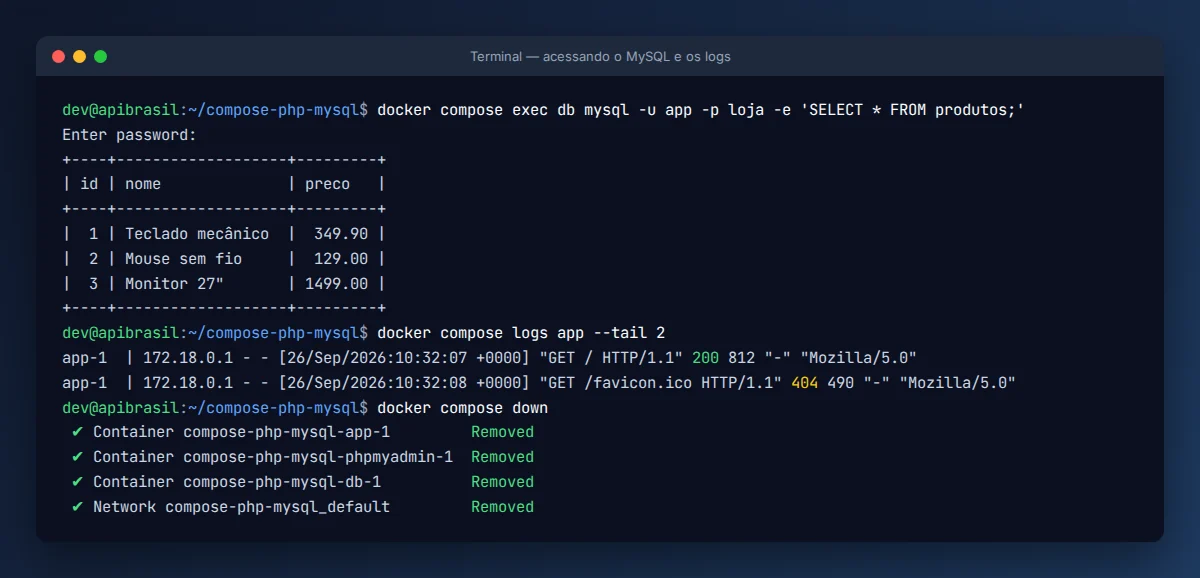Viewport: 1200px width, 578px height.
Task: Click 'Removed' status for the network
Action: tap(503, 507)
